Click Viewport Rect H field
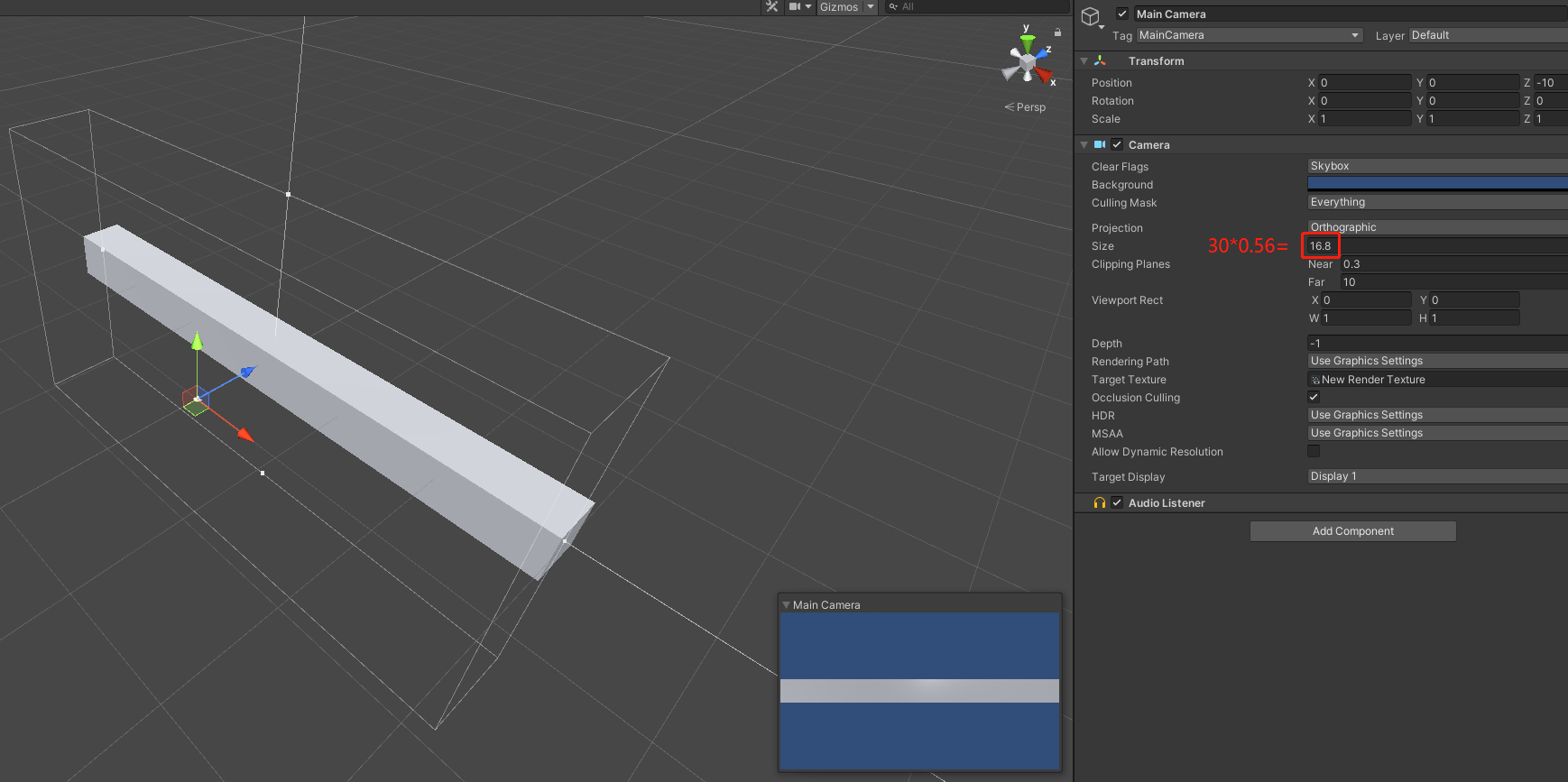Image resolution: width=1568 pixels, height=782 pixels. [1474, 318]
